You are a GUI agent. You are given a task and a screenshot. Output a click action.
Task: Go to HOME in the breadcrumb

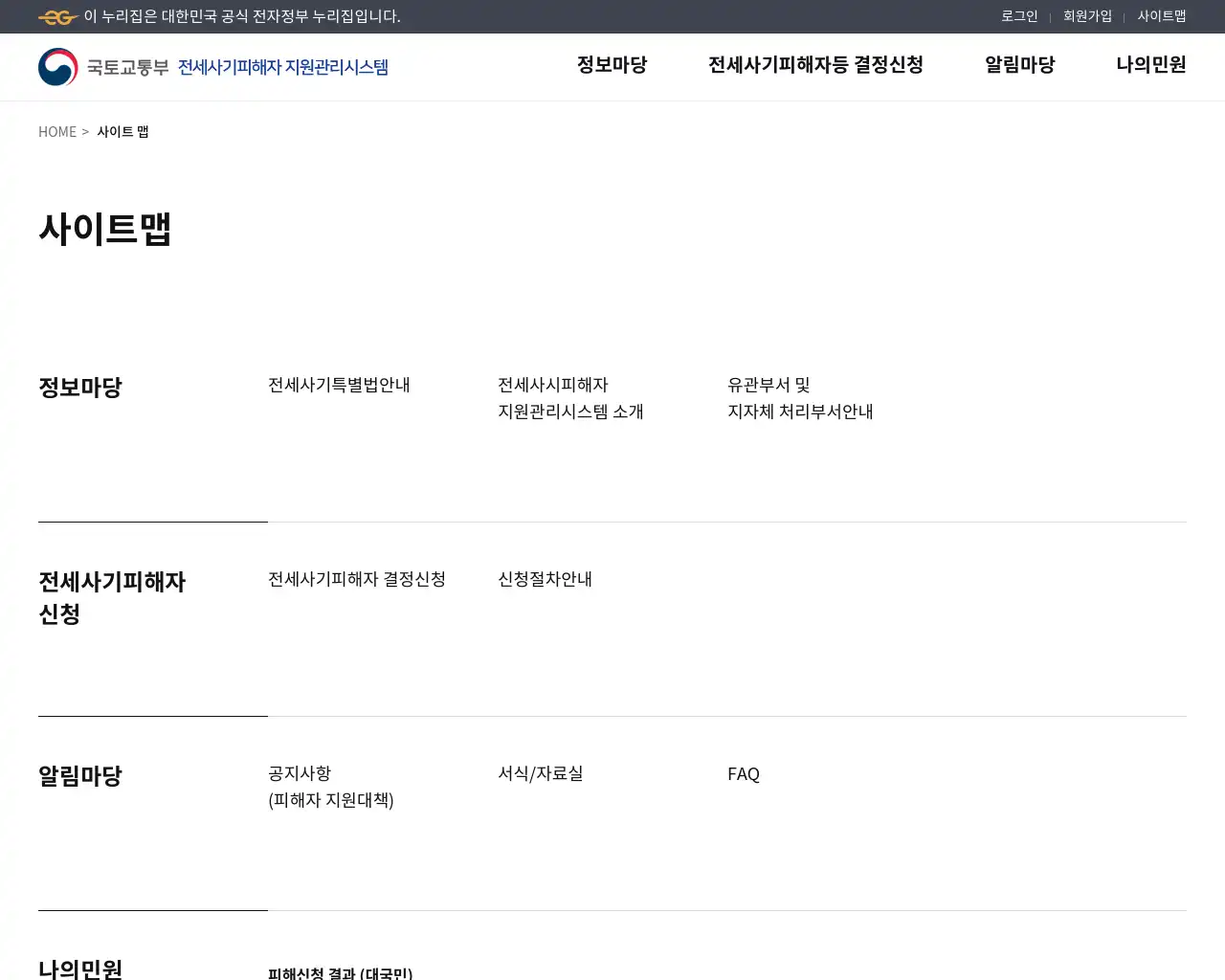57,132
